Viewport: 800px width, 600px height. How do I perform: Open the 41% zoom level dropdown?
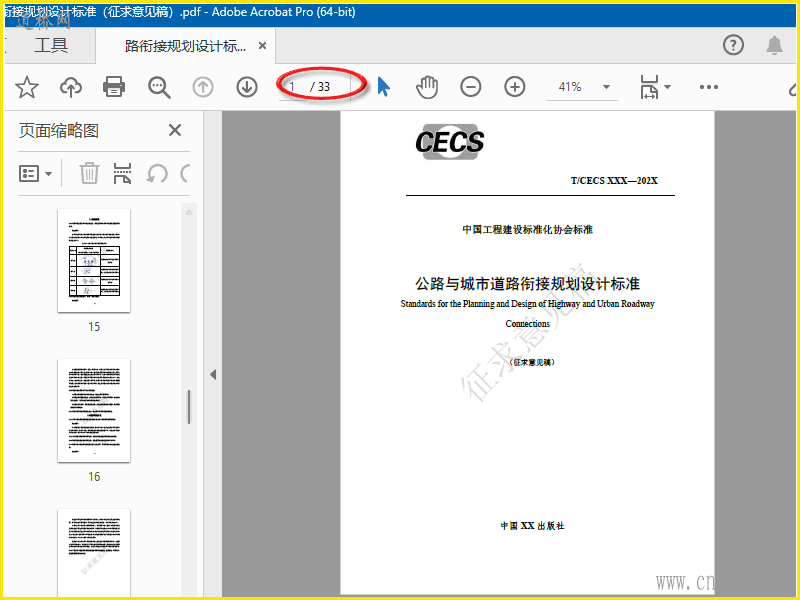(x=606, y=87)
